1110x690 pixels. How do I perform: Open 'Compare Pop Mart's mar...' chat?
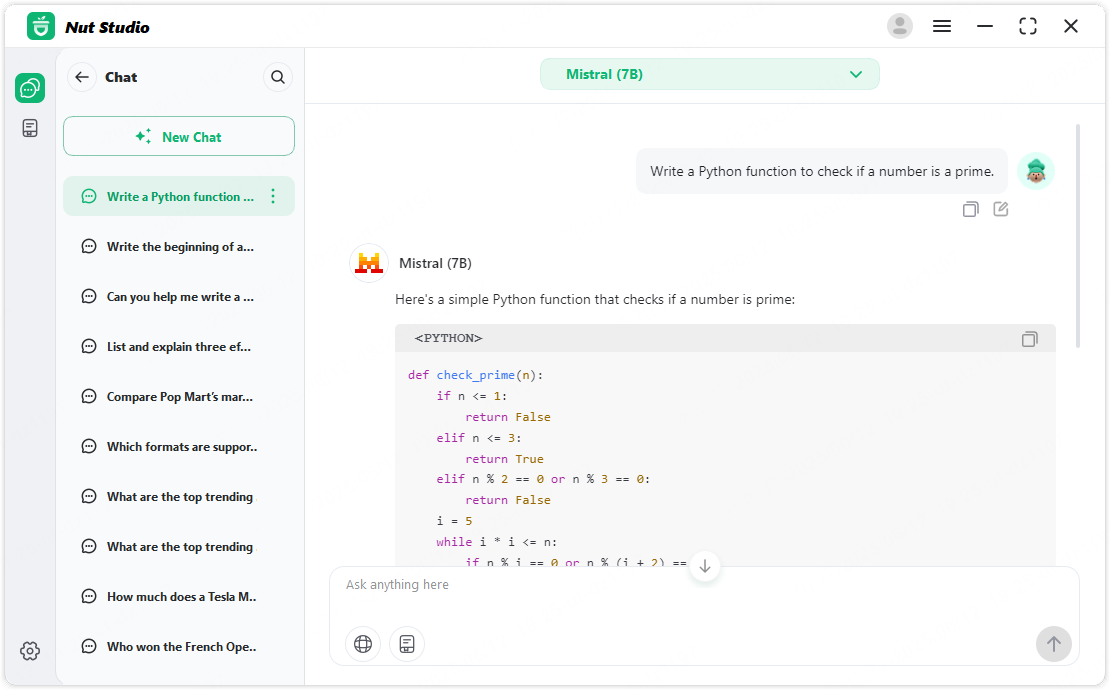point(179,396)
